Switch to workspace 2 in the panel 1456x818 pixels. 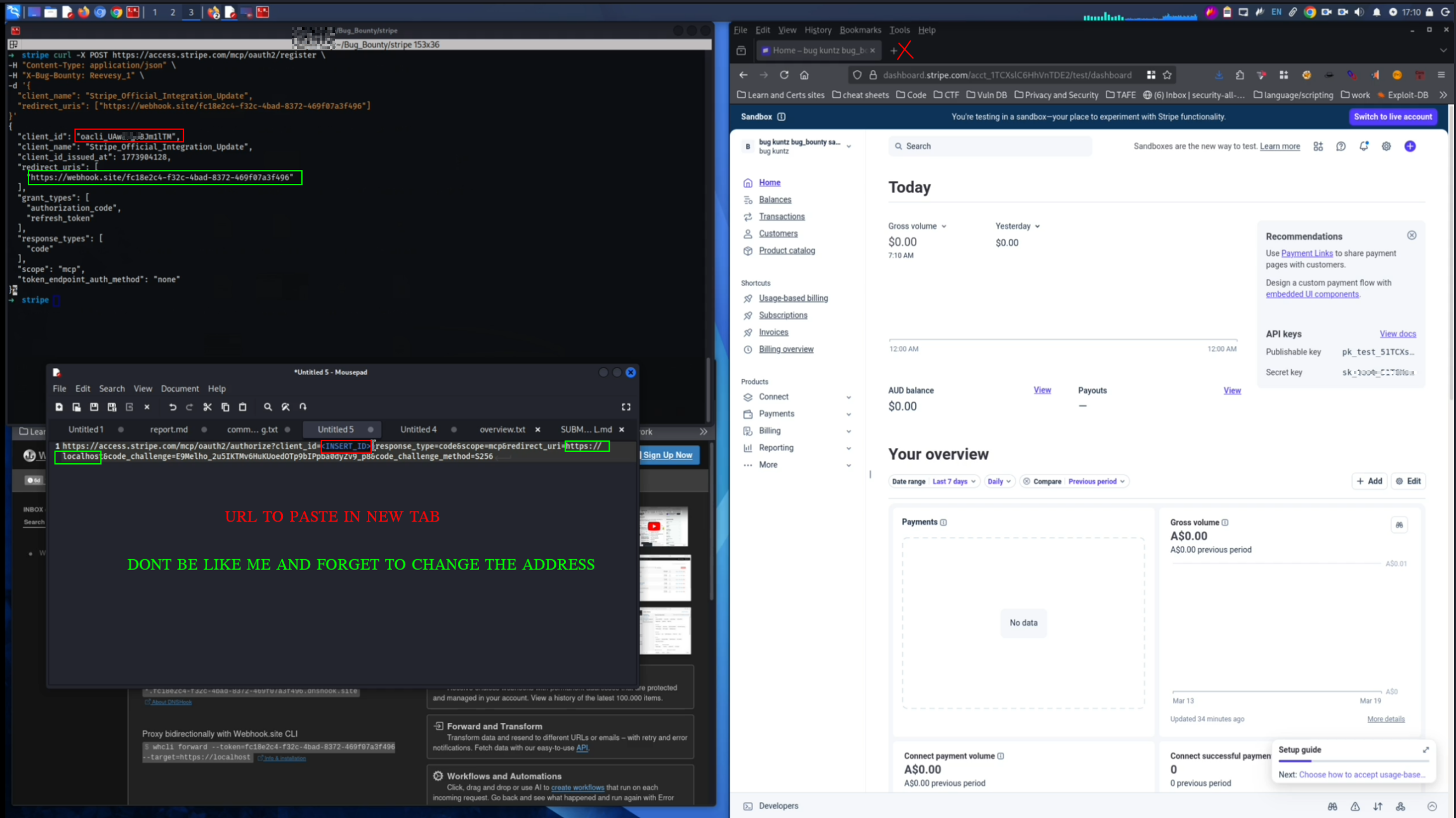coord(173,12)
